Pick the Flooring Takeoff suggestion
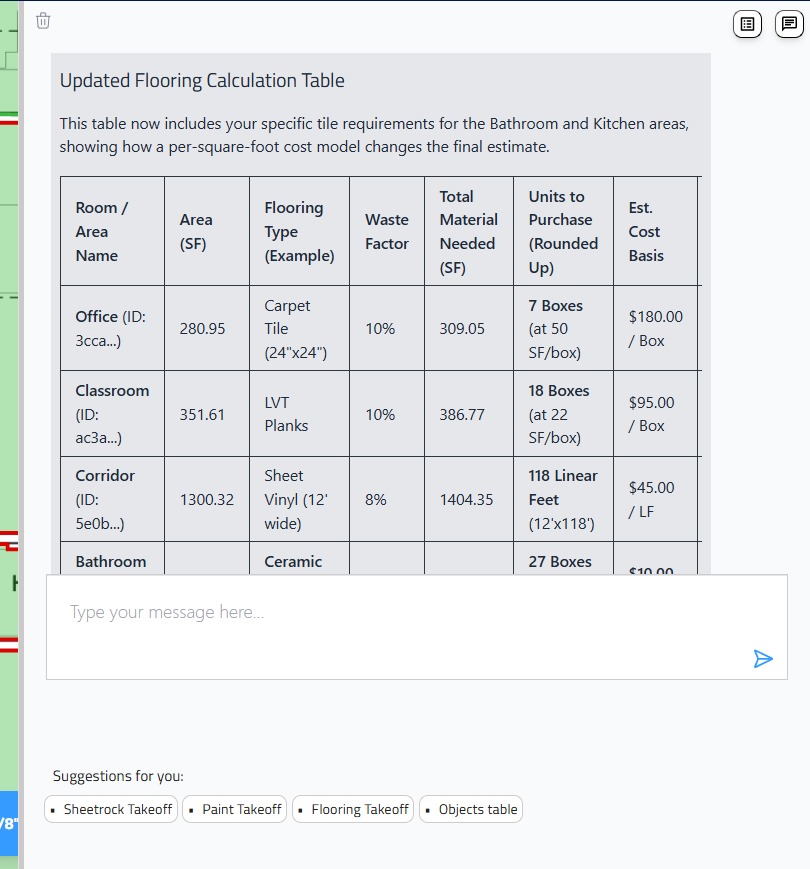This screenshot has width=810, height=869. [x=353, y=809]
